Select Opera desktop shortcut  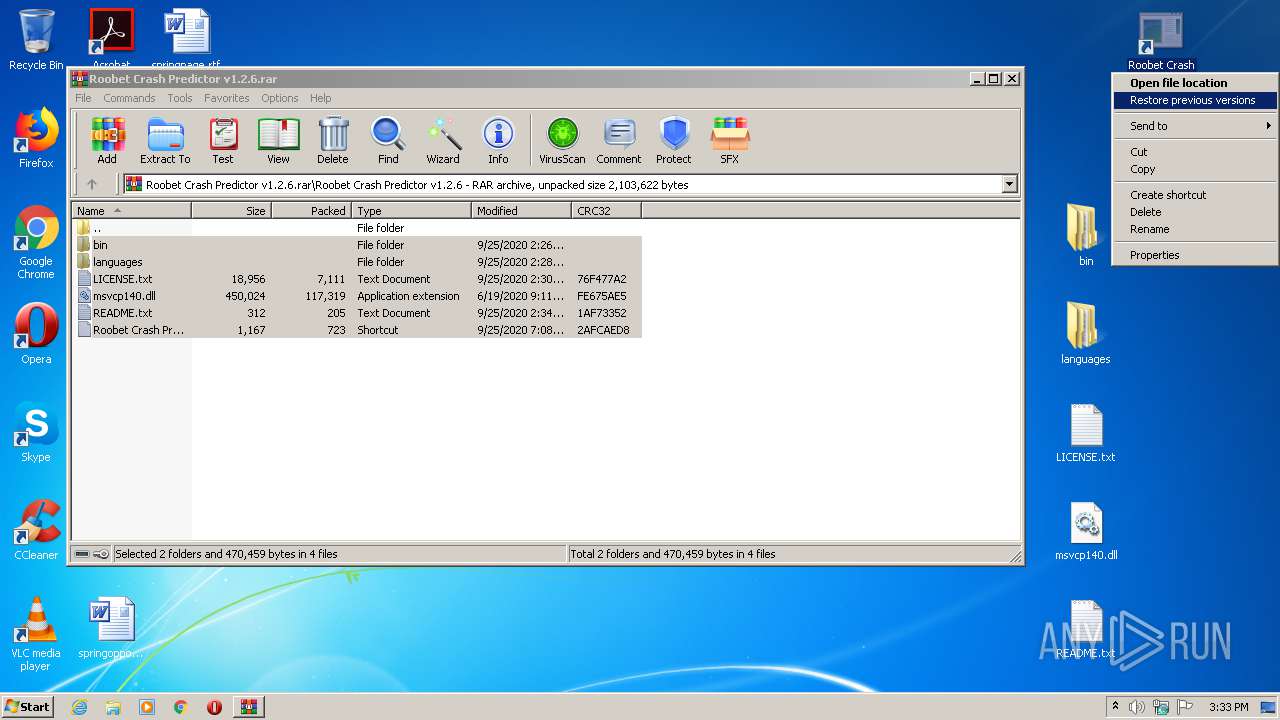pyautogui.click(x=36, y=334)
